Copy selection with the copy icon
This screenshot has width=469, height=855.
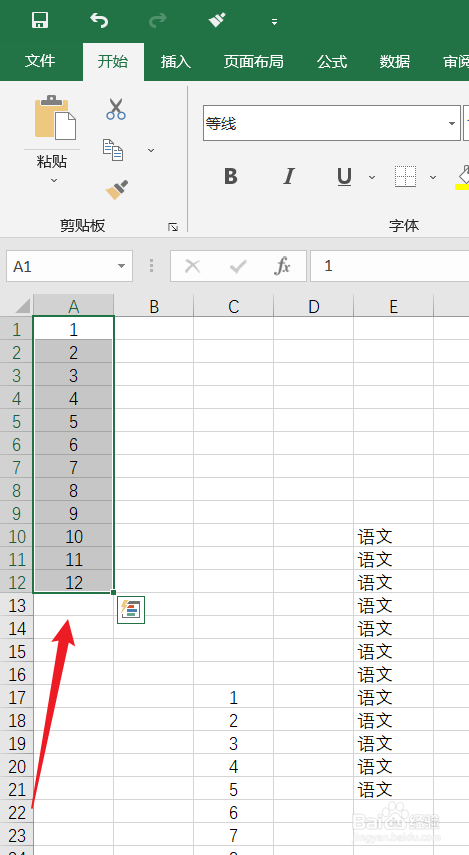(x=113, y=149)
